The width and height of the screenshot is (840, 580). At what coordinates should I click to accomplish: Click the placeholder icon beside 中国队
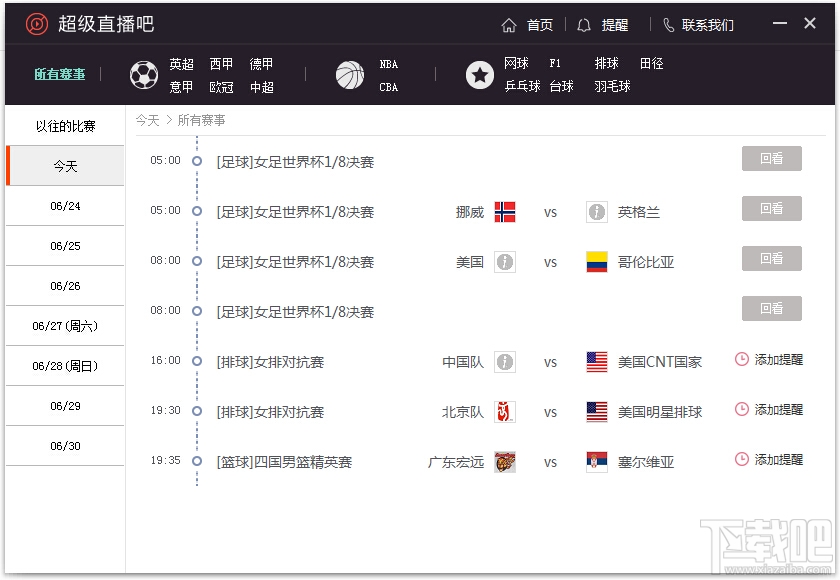tap(505, 362)
